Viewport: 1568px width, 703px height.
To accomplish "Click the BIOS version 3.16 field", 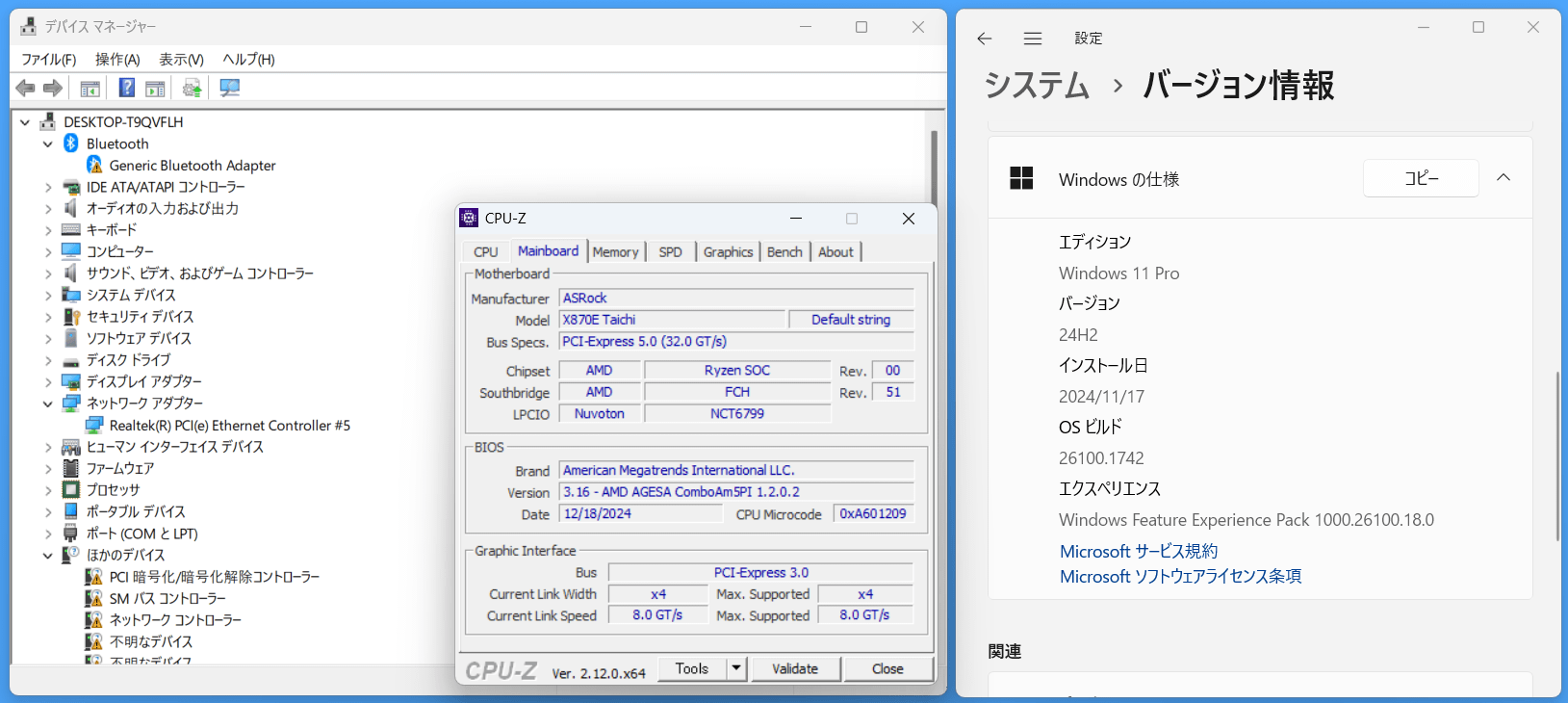I will [x=736, y=491].
